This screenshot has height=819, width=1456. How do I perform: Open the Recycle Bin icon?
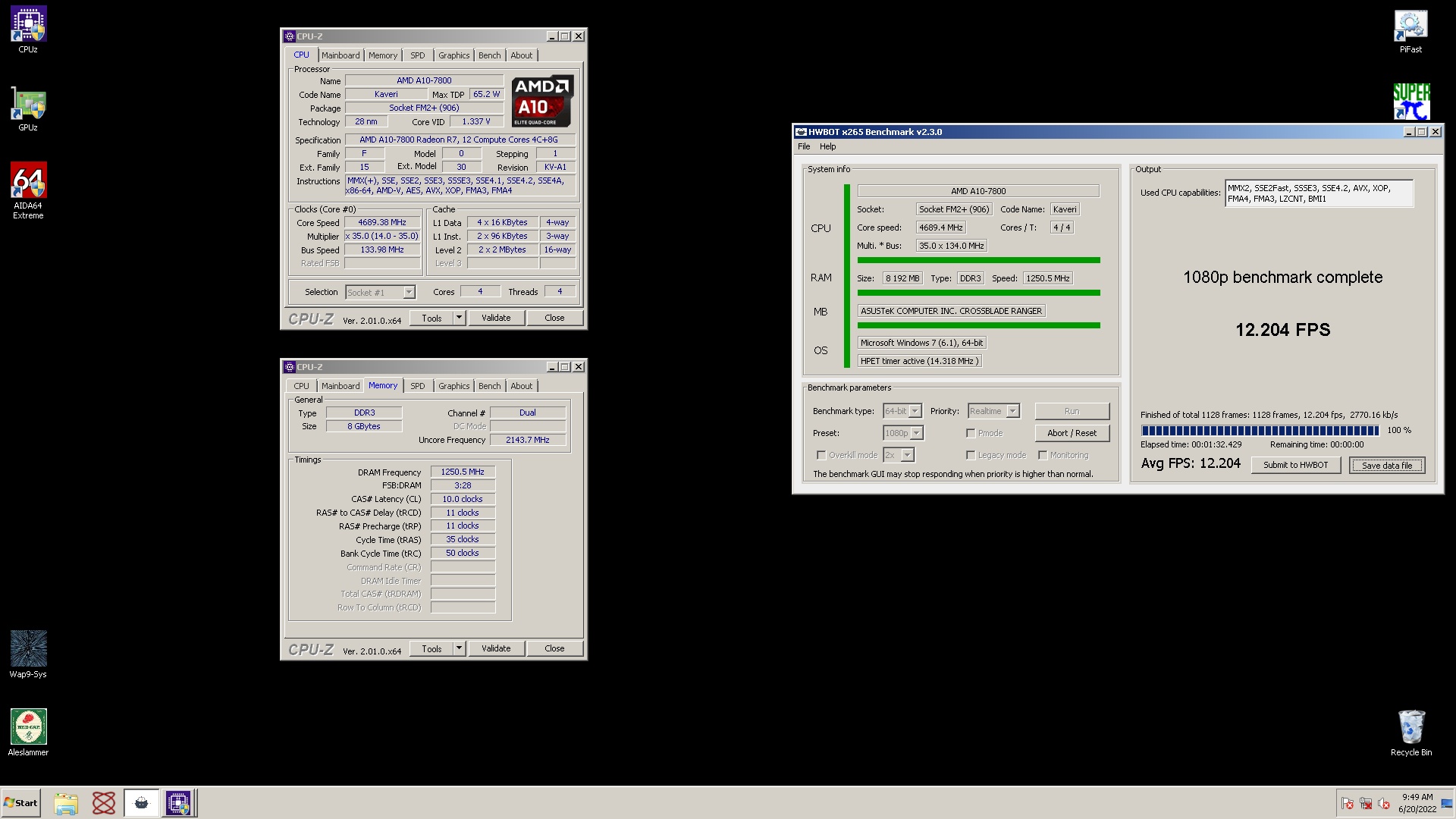(x=1410, y=726)
